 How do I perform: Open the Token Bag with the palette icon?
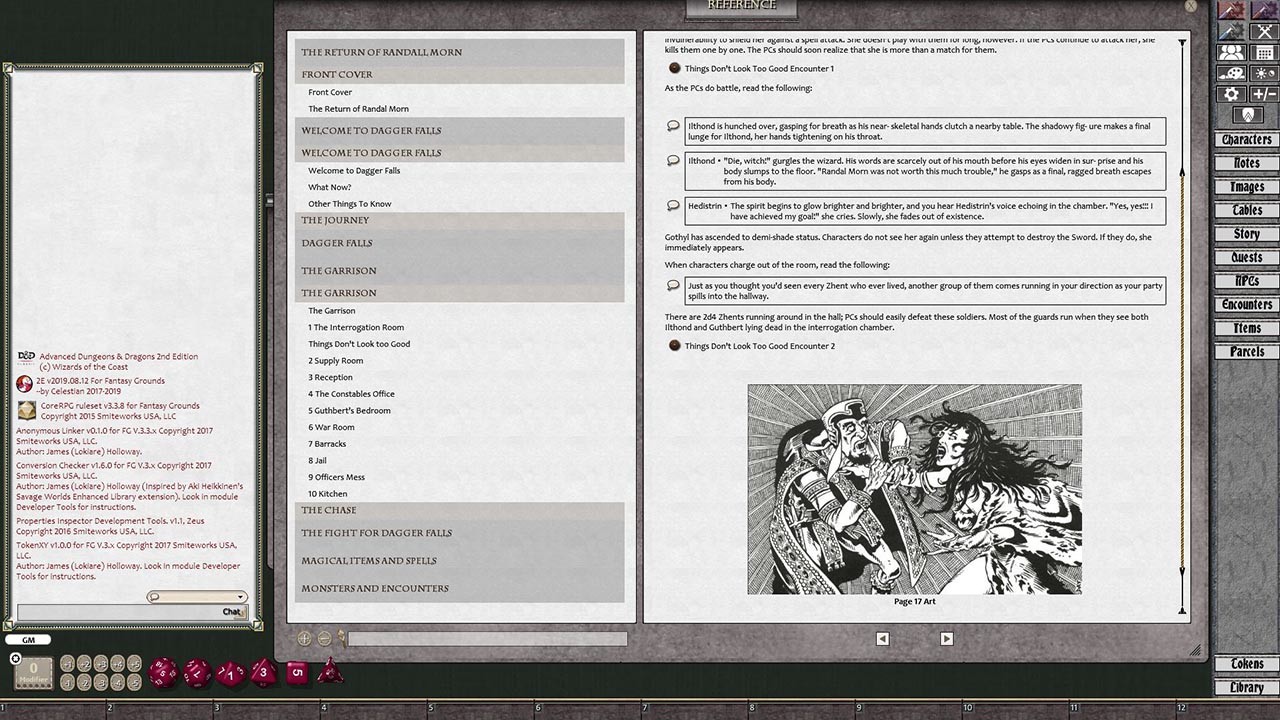click(x=1230, y=73)
